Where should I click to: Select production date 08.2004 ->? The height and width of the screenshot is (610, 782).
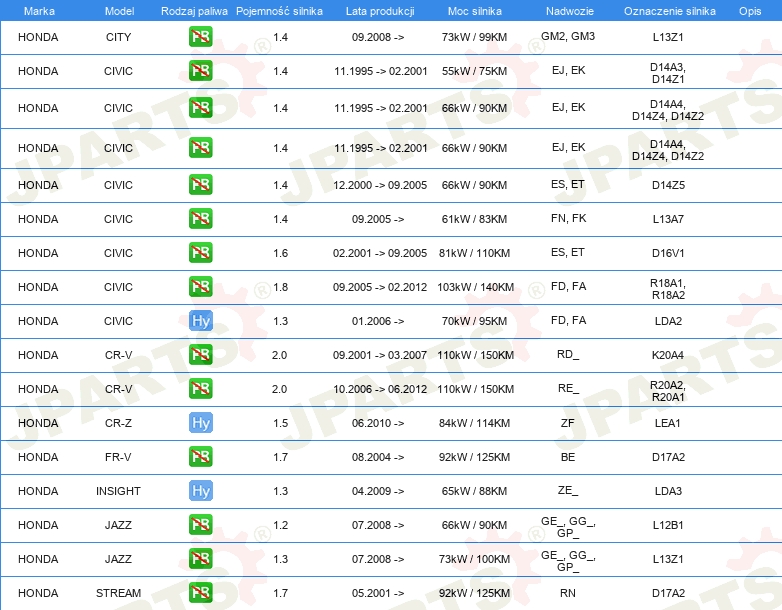click(378, 457)
